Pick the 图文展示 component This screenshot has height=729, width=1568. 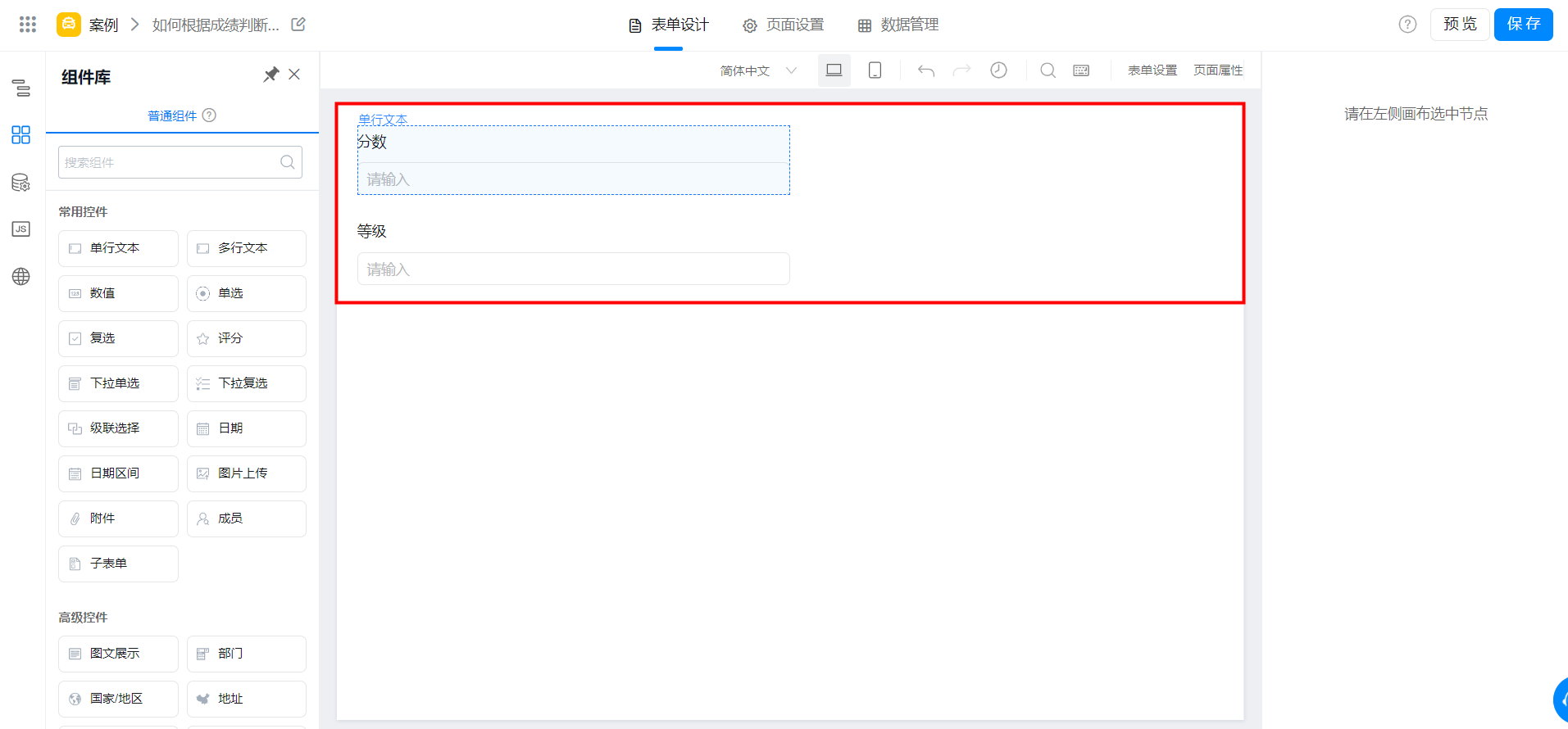[x=118, y=654]
